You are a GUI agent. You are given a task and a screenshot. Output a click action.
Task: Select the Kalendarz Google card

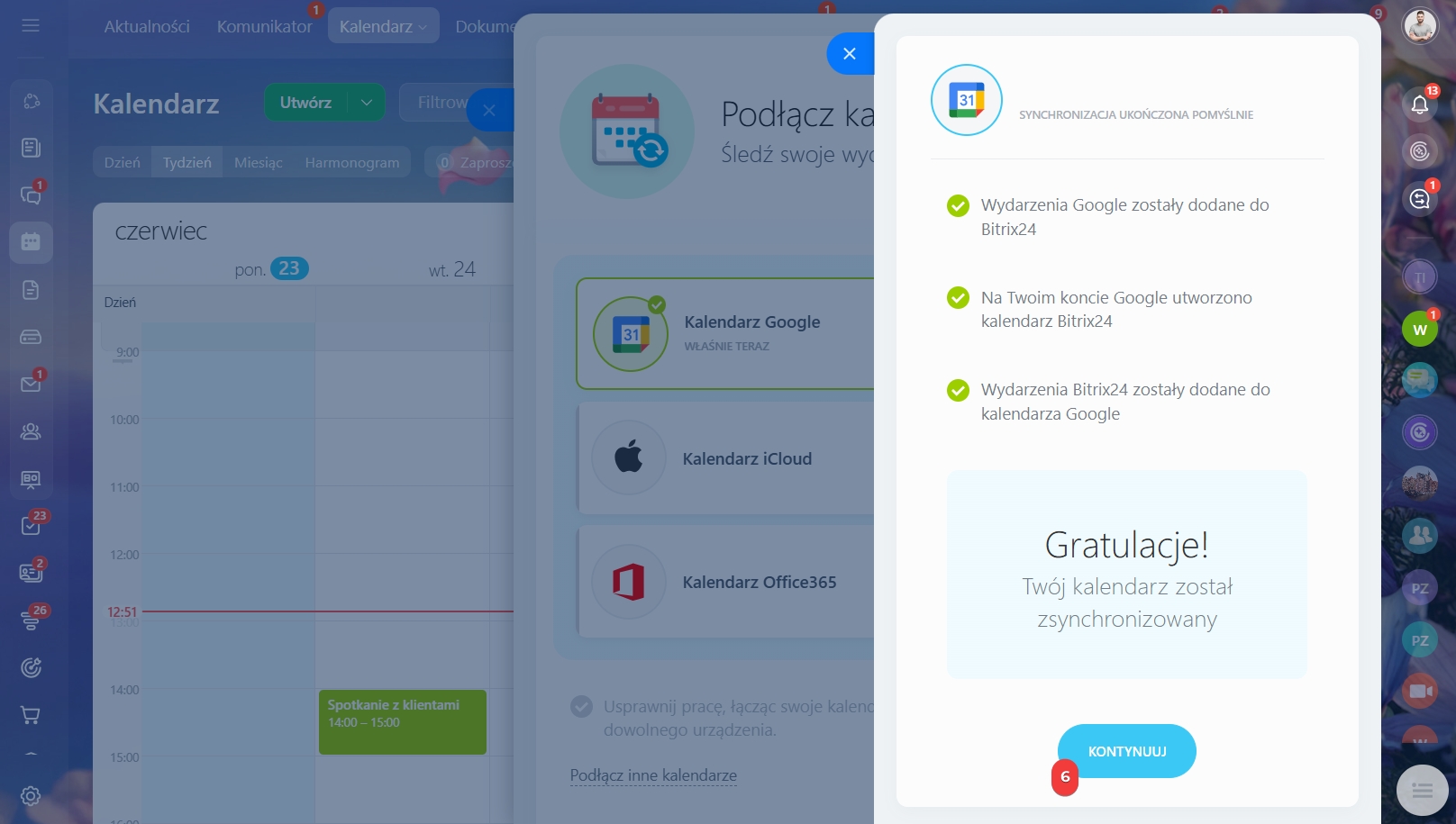pyautogui.click(x=725, y=333)
